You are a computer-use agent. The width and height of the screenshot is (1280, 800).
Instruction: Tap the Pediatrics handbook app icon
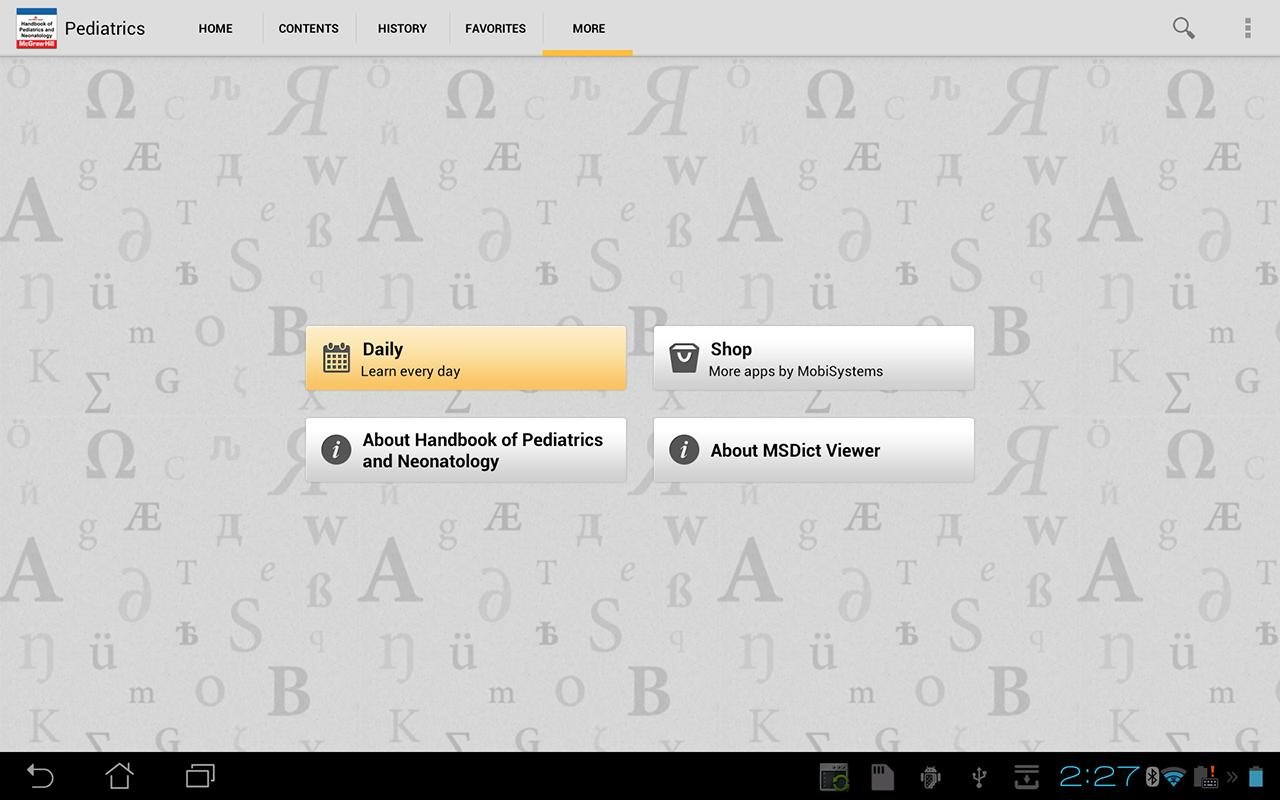(x=37, y=28)
